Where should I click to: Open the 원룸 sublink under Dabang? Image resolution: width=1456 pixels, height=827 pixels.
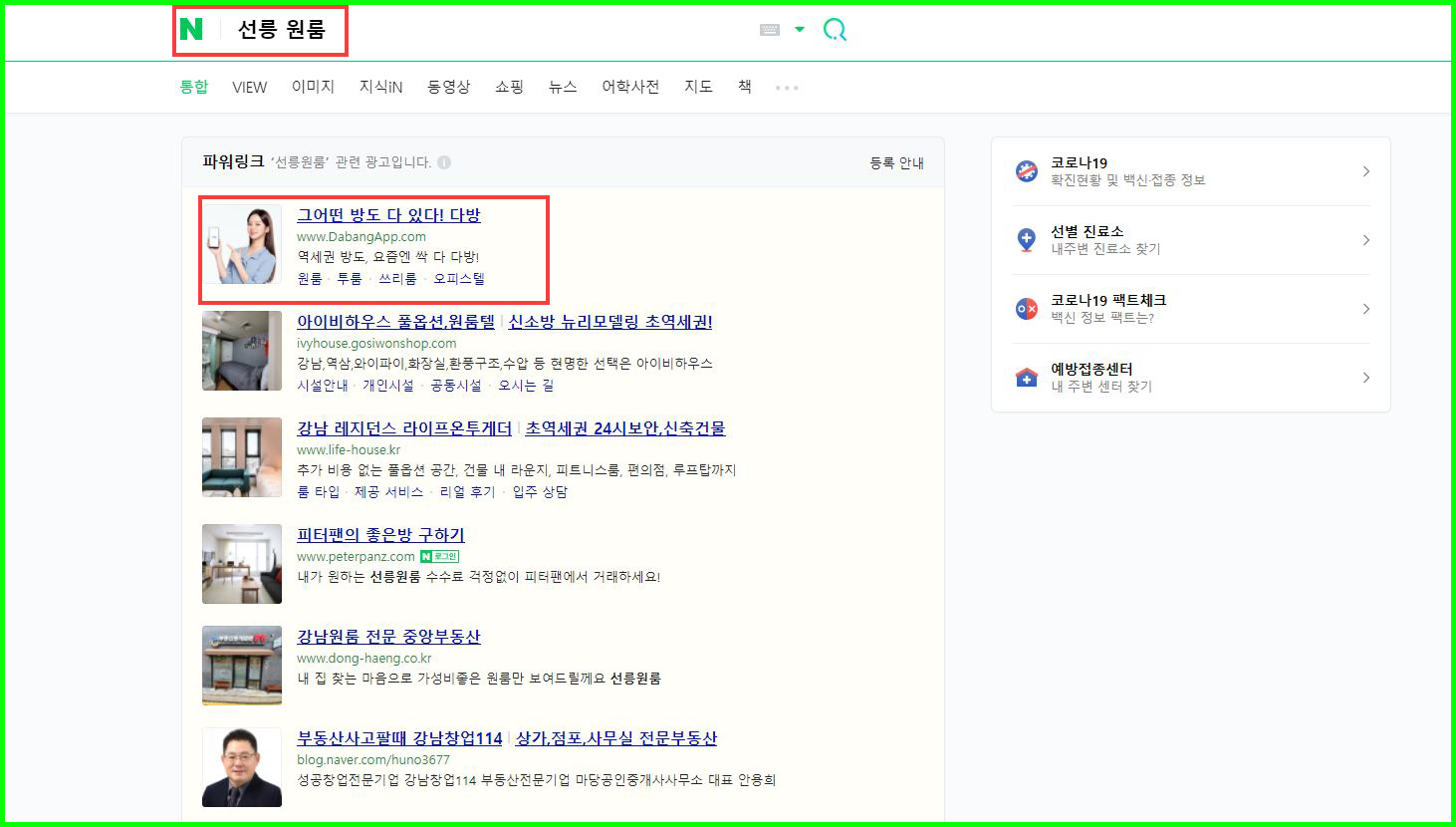pyautogui.click(x=310, y=279)
